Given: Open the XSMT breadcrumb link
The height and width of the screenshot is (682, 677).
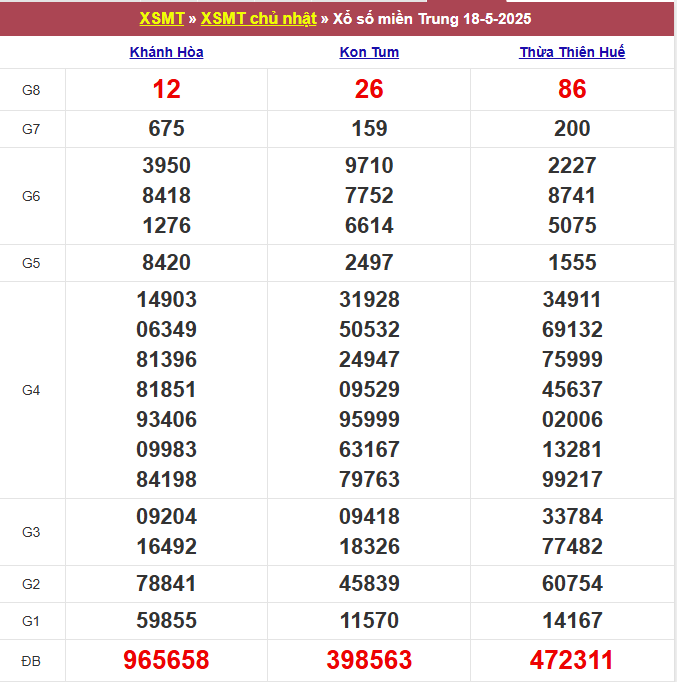Looking at the screenshot, I should [x=162, y=19].
